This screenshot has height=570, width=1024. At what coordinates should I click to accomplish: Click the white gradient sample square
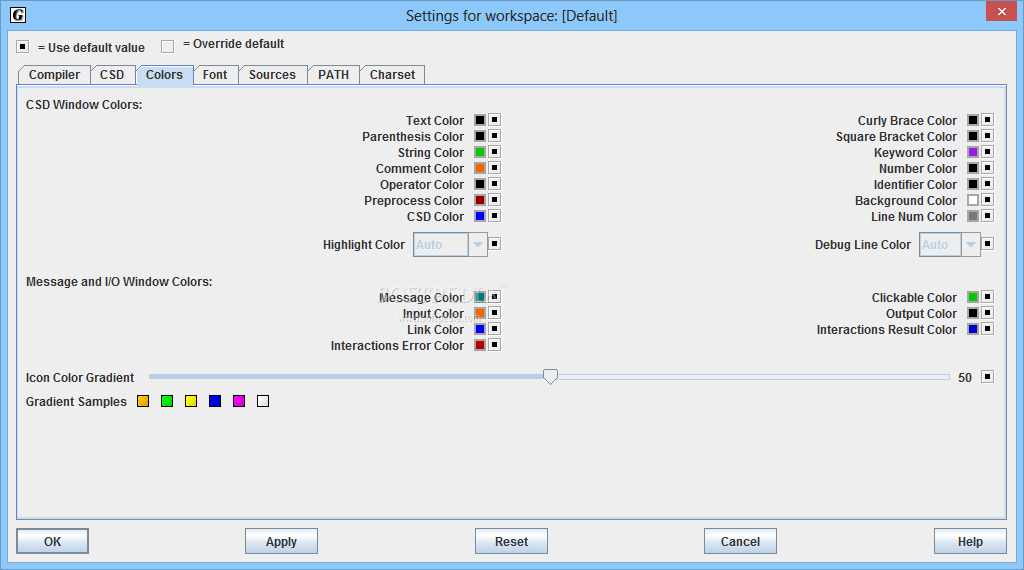pos(263,401)
